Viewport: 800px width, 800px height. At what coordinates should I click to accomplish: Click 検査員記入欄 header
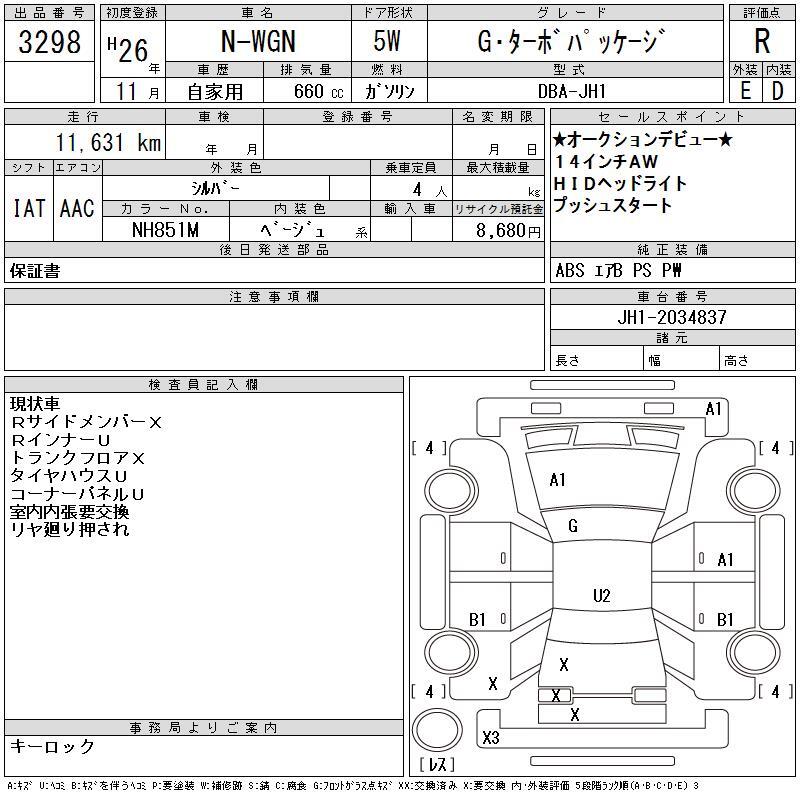coord(204,384)
